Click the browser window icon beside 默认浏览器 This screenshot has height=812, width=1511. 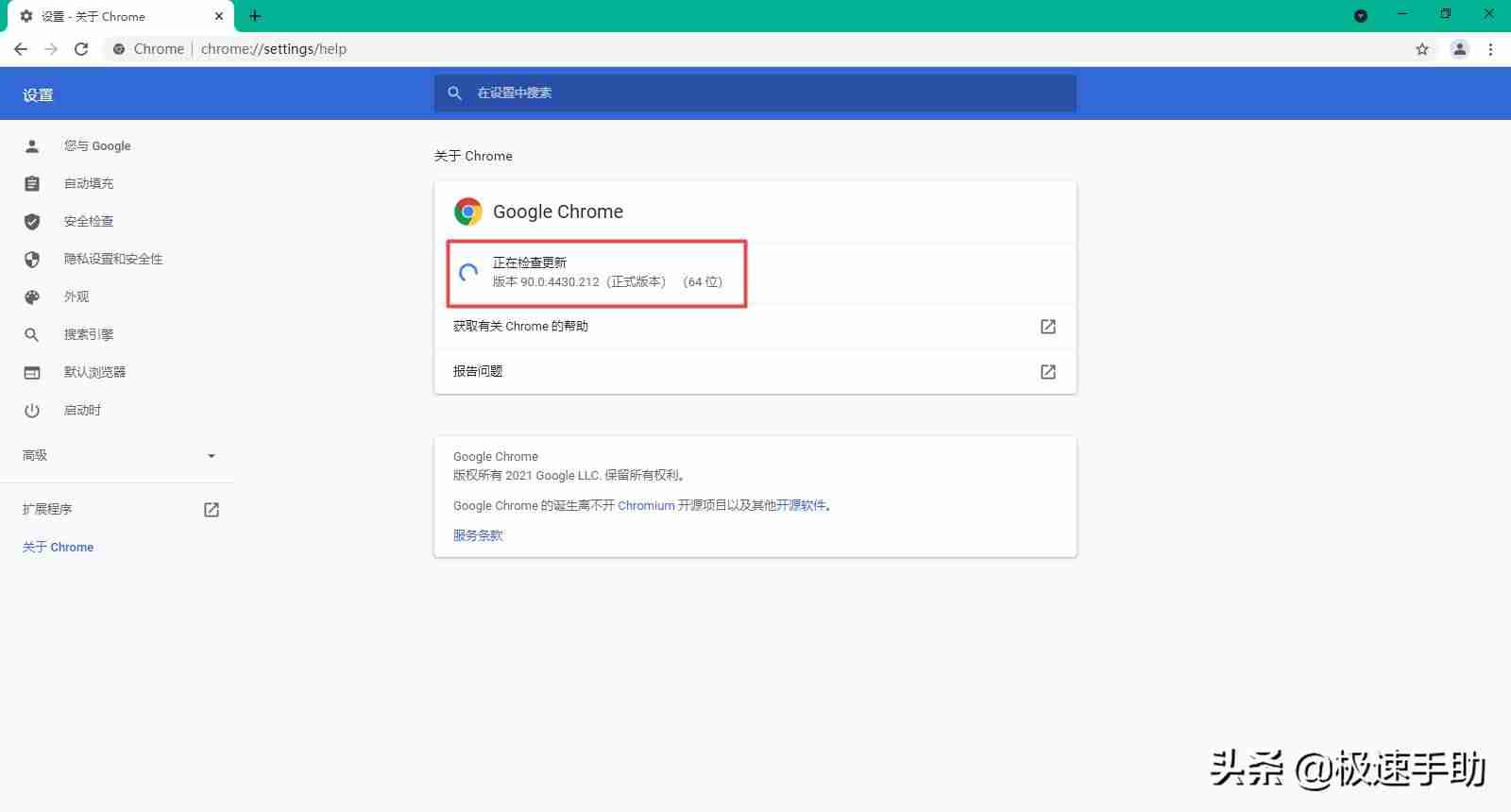click(32, 373)
